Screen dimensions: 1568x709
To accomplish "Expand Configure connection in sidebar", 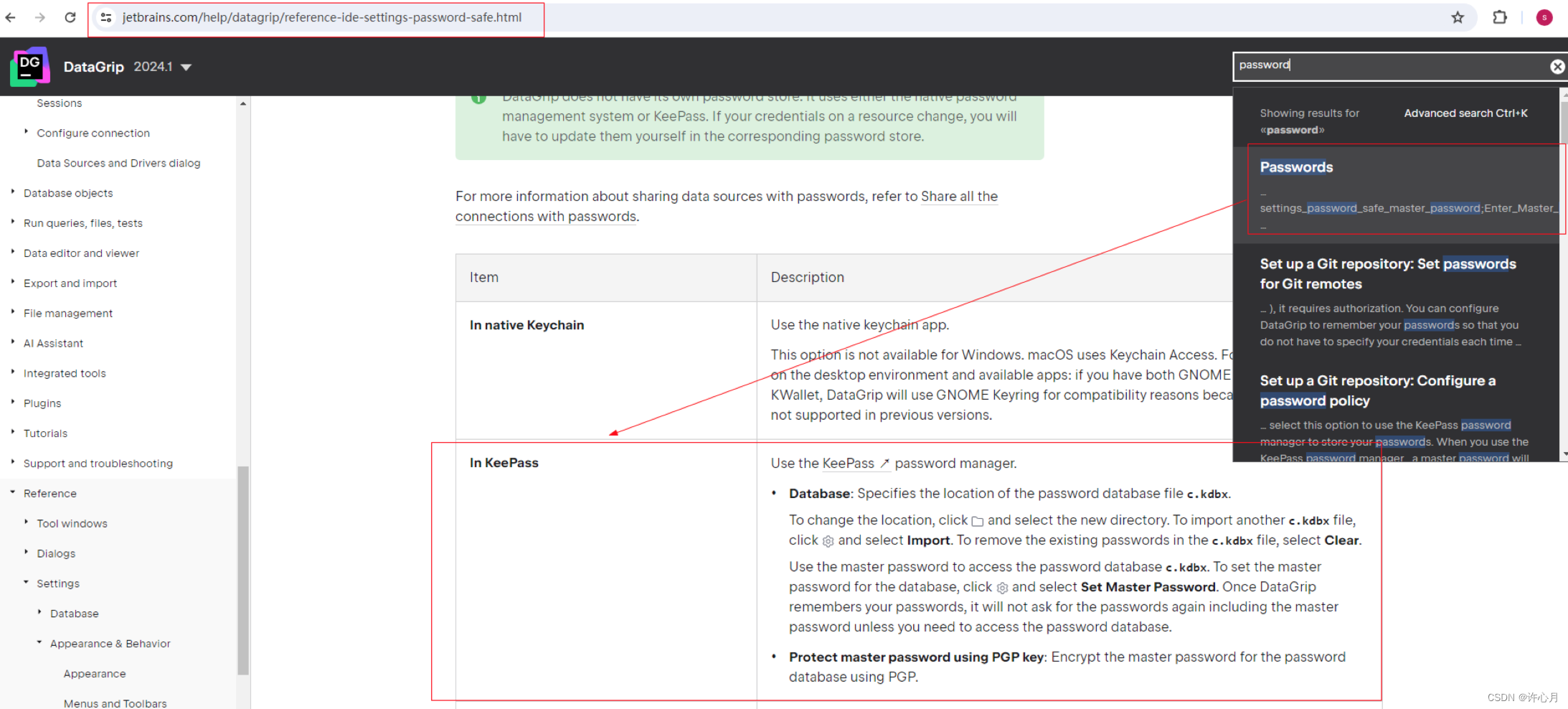I will pos(93,133).
